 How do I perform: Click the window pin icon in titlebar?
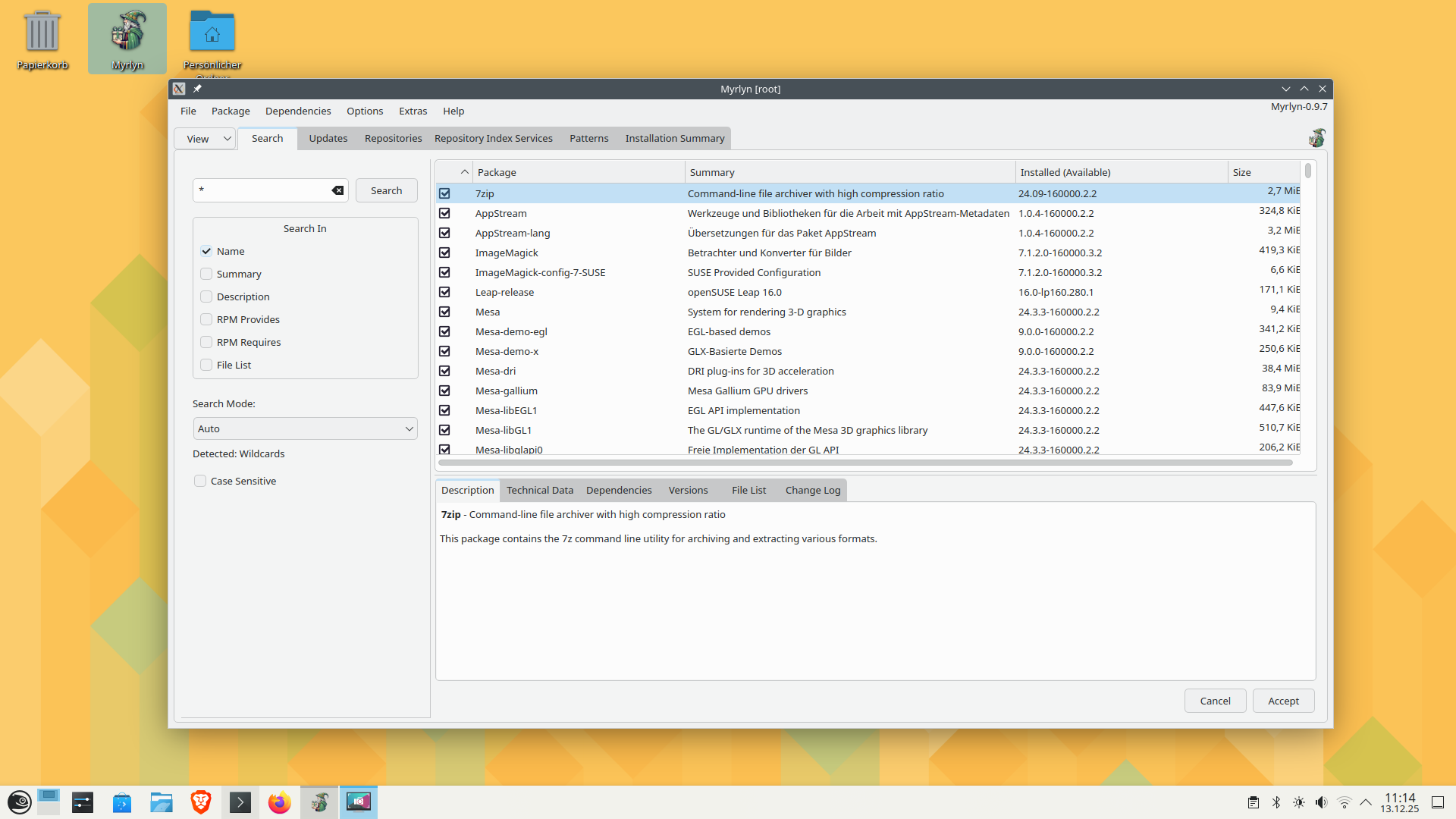coord(197,89)
